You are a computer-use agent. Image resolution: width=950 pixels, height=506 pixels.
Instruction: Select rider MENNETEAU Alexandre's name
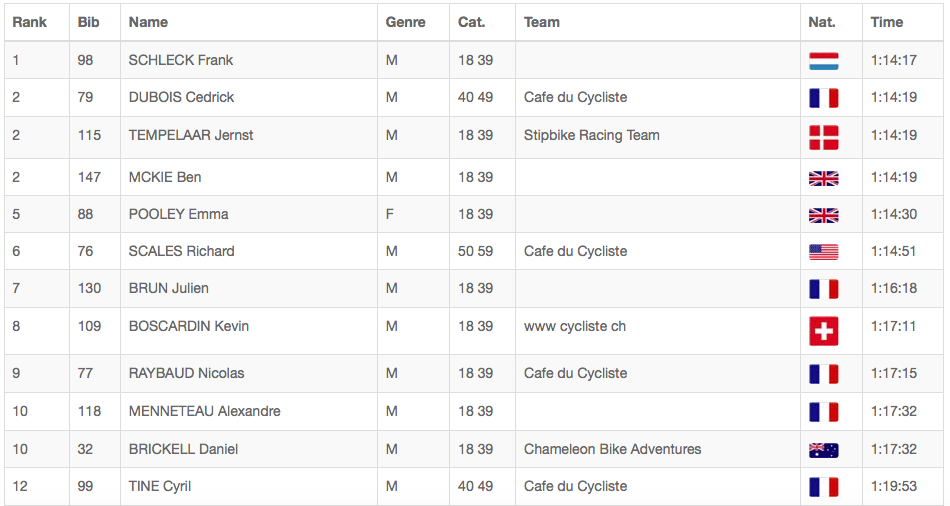point(204,411)
